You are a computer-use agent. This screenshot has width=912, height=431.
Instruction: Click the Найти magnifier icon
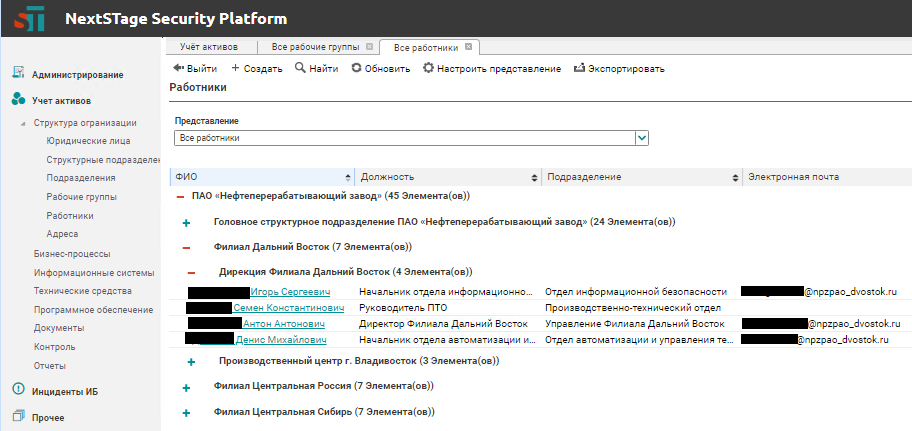tap(299, 69)
